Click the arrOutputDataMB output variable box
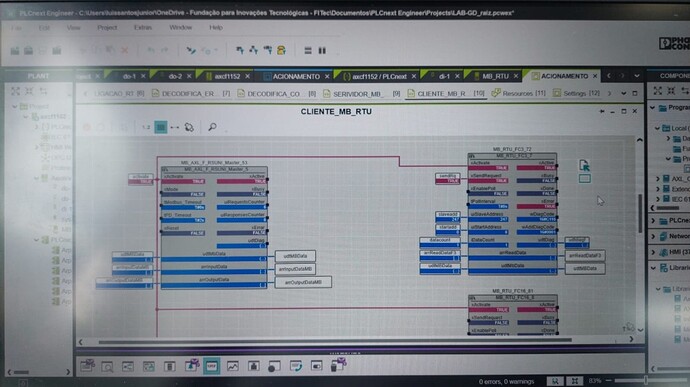The image size is (690, 387). 303,282
